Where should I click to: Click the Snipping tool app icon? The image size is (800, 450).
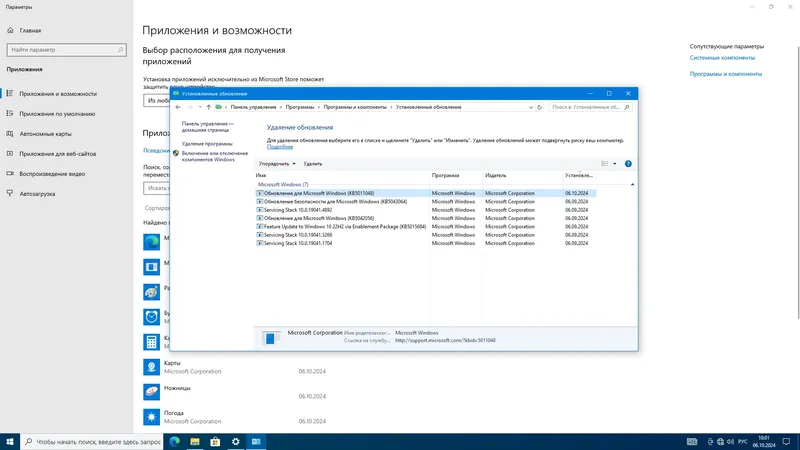click(x=152, y=392)
